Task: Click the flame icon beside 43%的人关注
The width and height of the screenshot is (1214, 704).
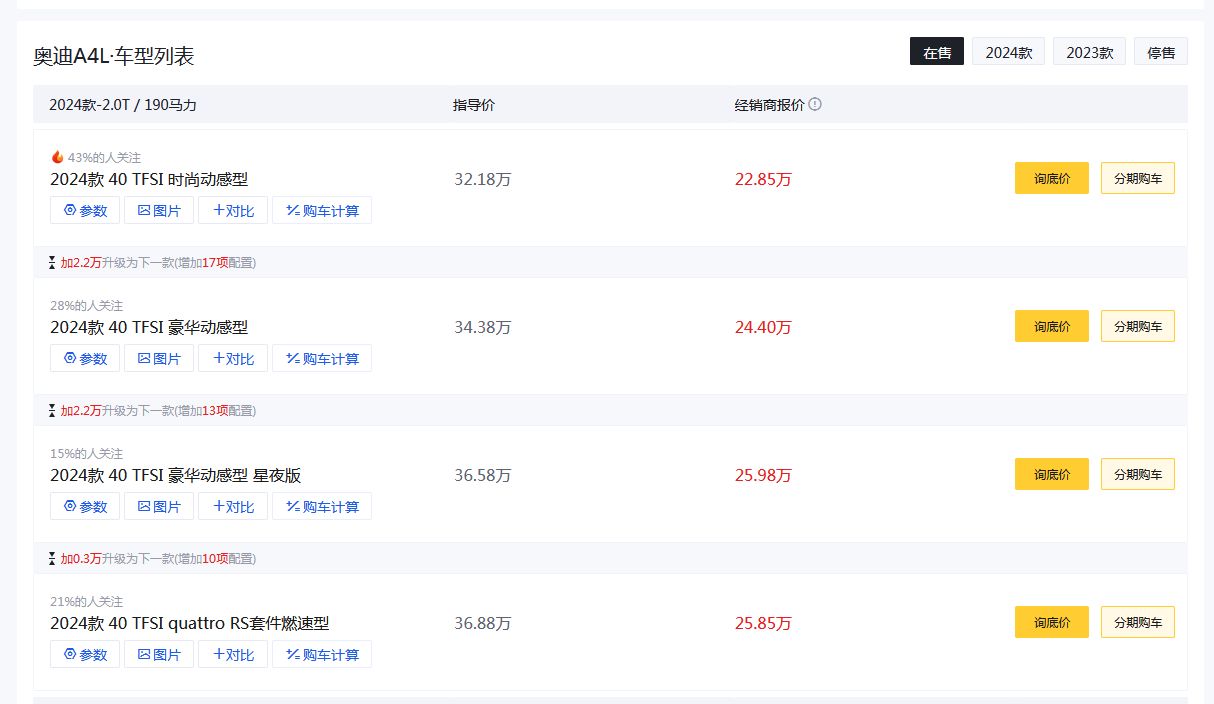Action: 57,157
